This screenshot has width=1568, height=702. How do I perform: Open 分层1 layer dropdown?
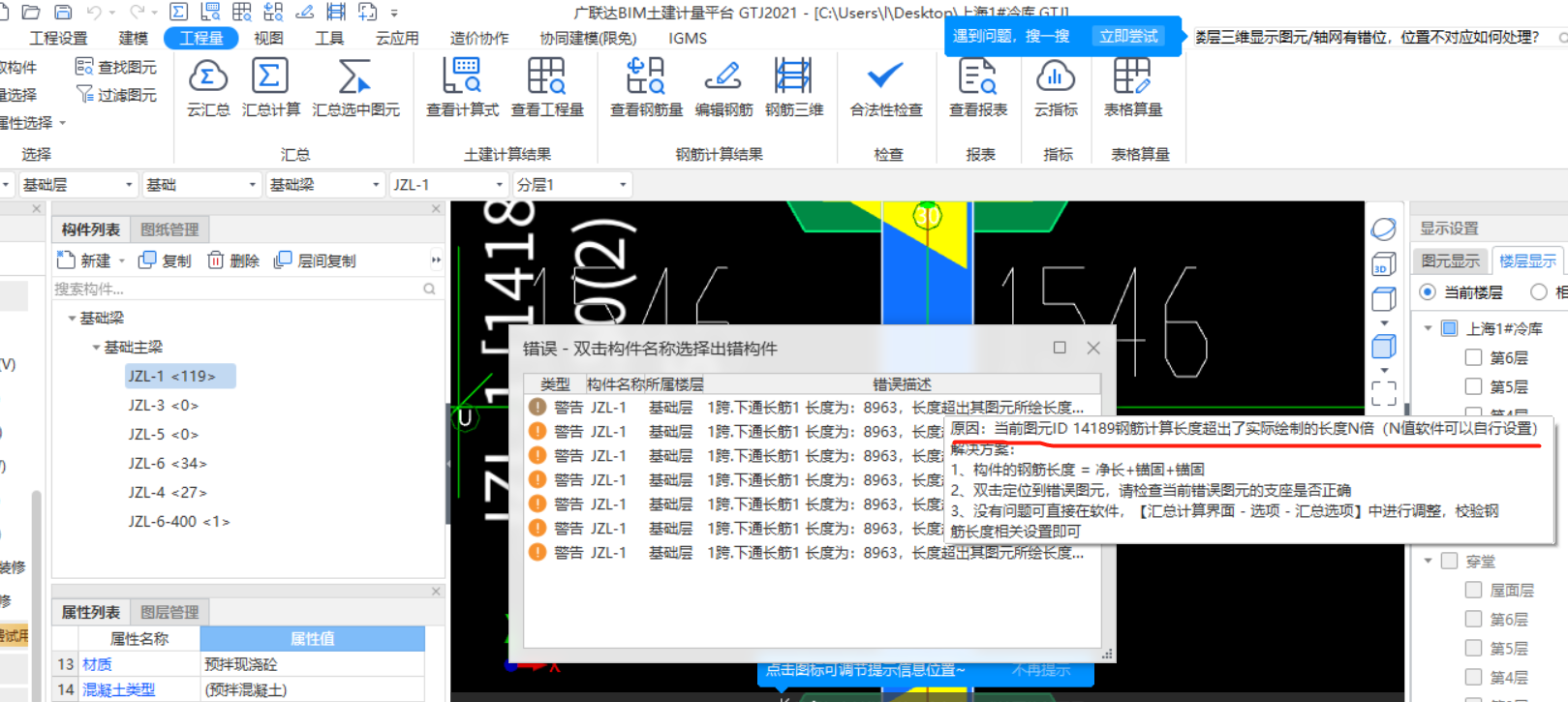(572, 184)
